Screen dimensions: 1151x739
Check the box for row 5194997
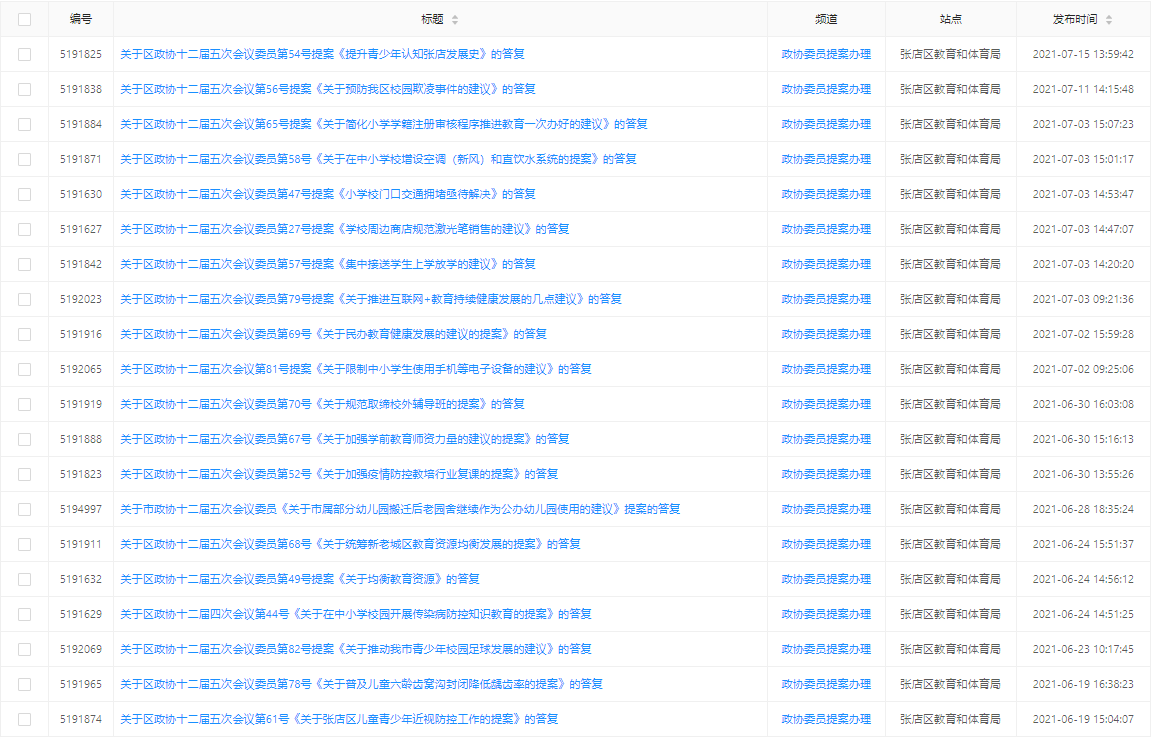coord(24,509)
